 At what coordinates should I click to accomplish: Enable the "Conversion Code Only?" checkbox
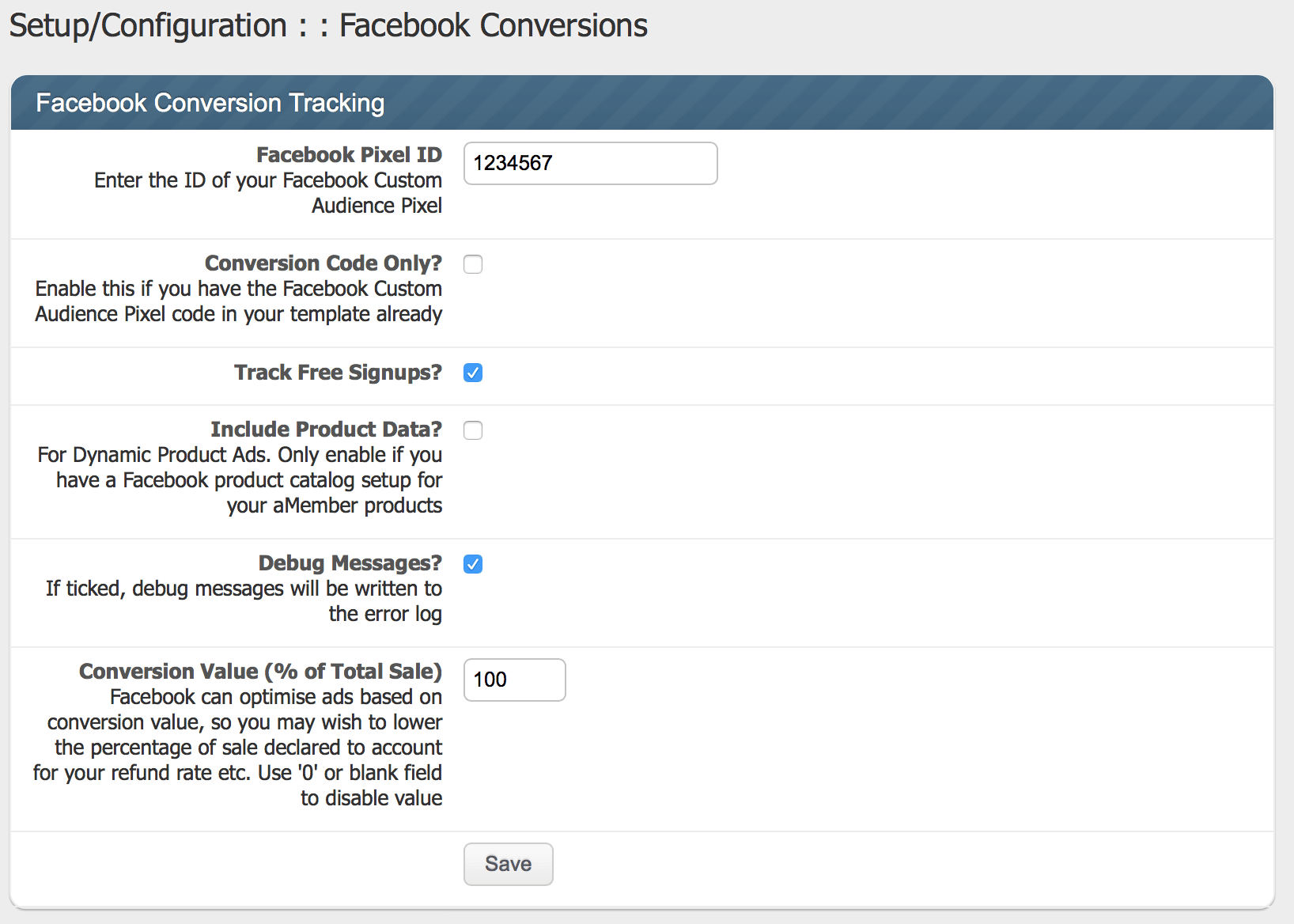[x=472, y=264]
